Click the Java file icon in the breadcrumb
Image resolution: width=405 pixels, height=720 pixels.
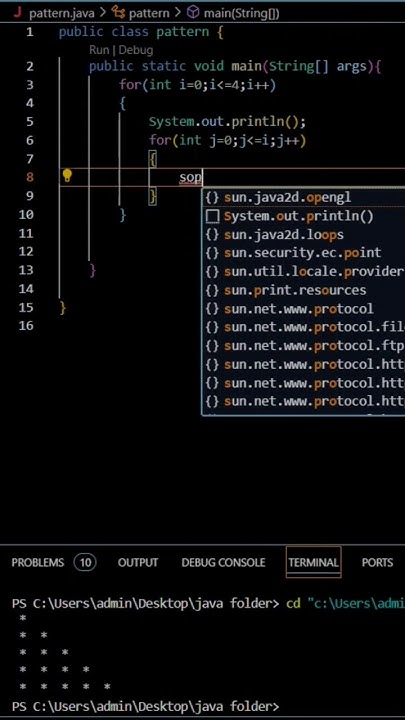point(17,12)
